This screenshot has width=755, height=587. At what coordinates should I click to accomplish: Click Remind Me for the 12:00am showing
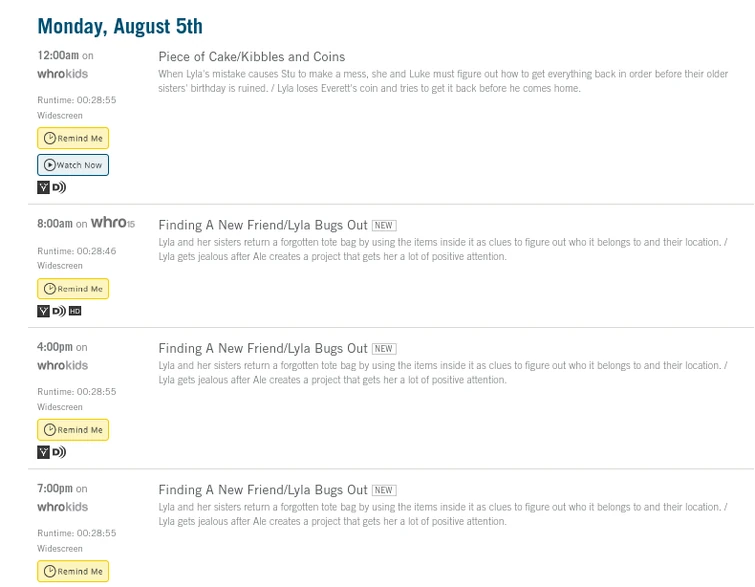[x=73, y=138]
